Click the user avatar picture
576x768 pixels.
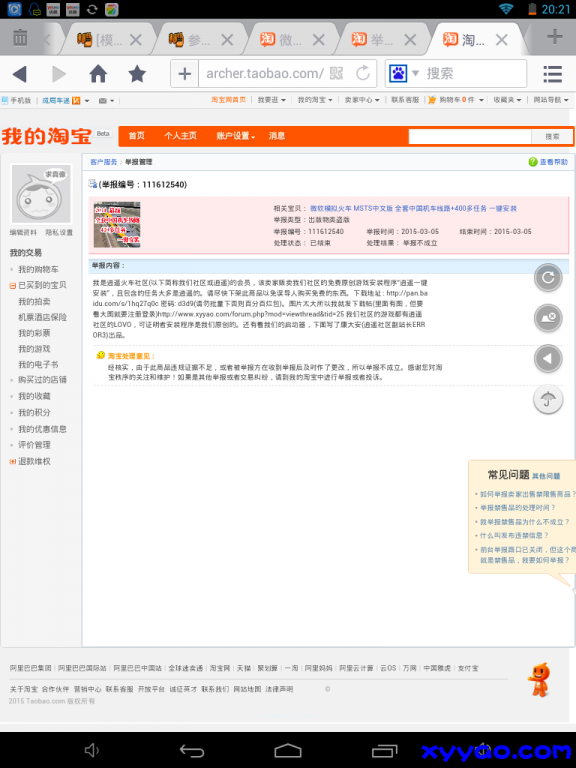[x=41, y=194]
